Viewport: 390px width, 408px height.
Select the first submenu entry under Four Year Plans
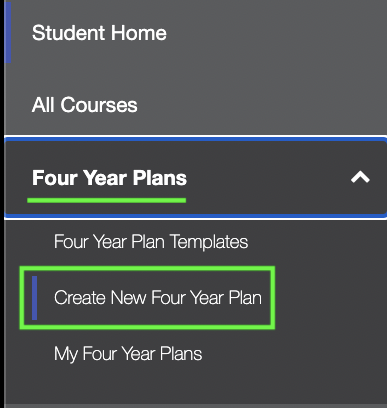[x=151, y=241]
